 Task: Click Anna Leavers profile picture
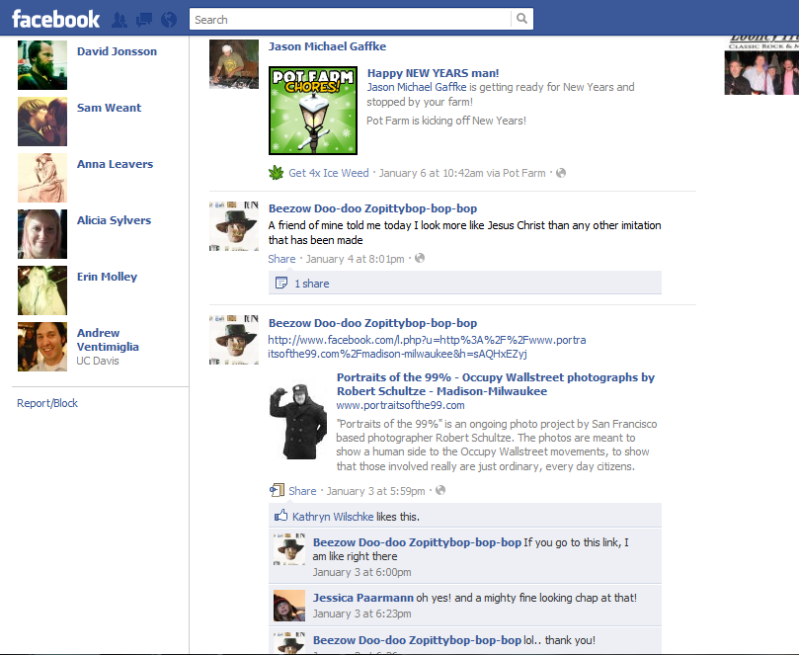pyautogui.click(x=42, y=178)
